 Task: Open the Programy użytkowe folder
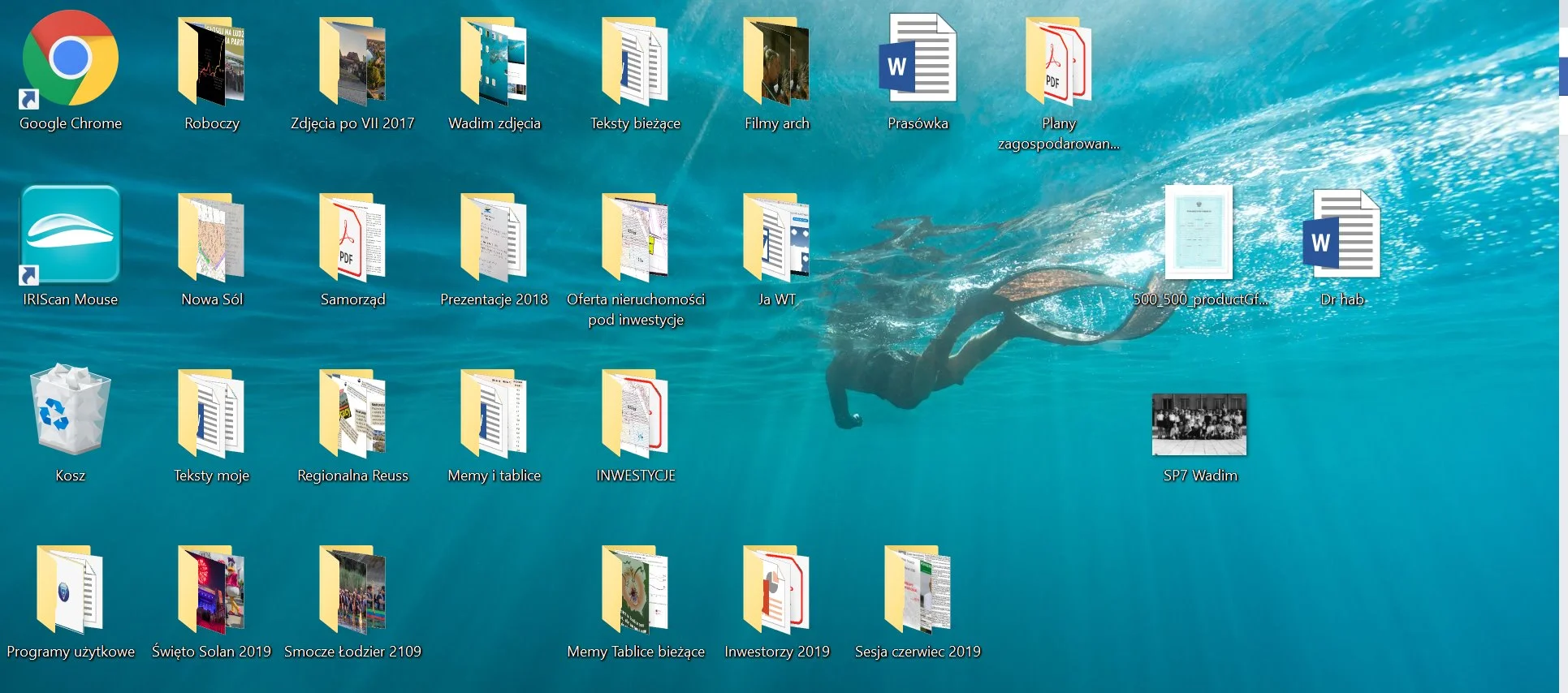pos(70,590)
